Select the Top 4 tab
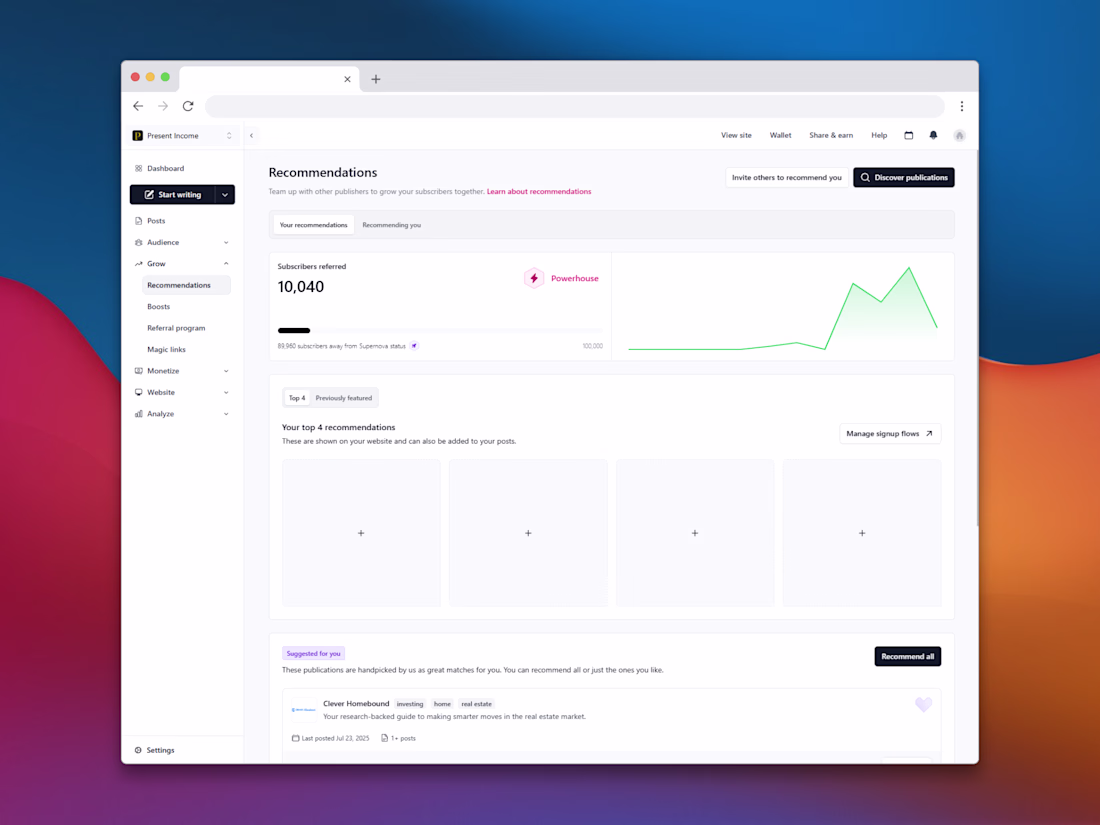 [297, 398]
